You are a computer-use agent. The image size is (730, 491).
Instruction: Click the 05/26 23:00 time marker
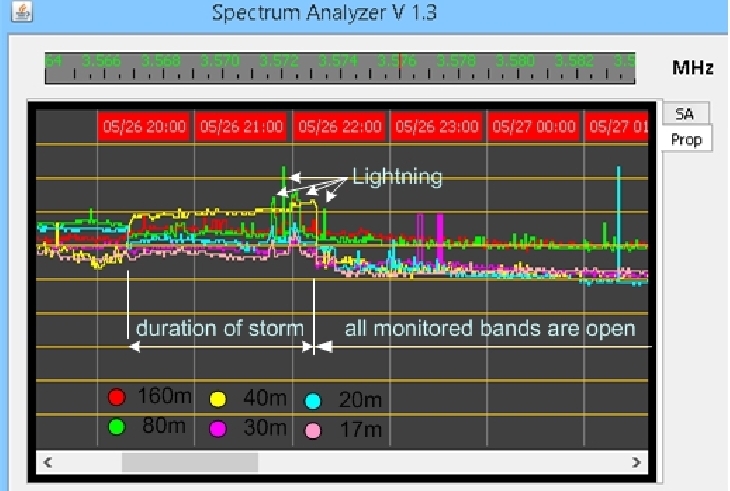click(x=437, y=127)
